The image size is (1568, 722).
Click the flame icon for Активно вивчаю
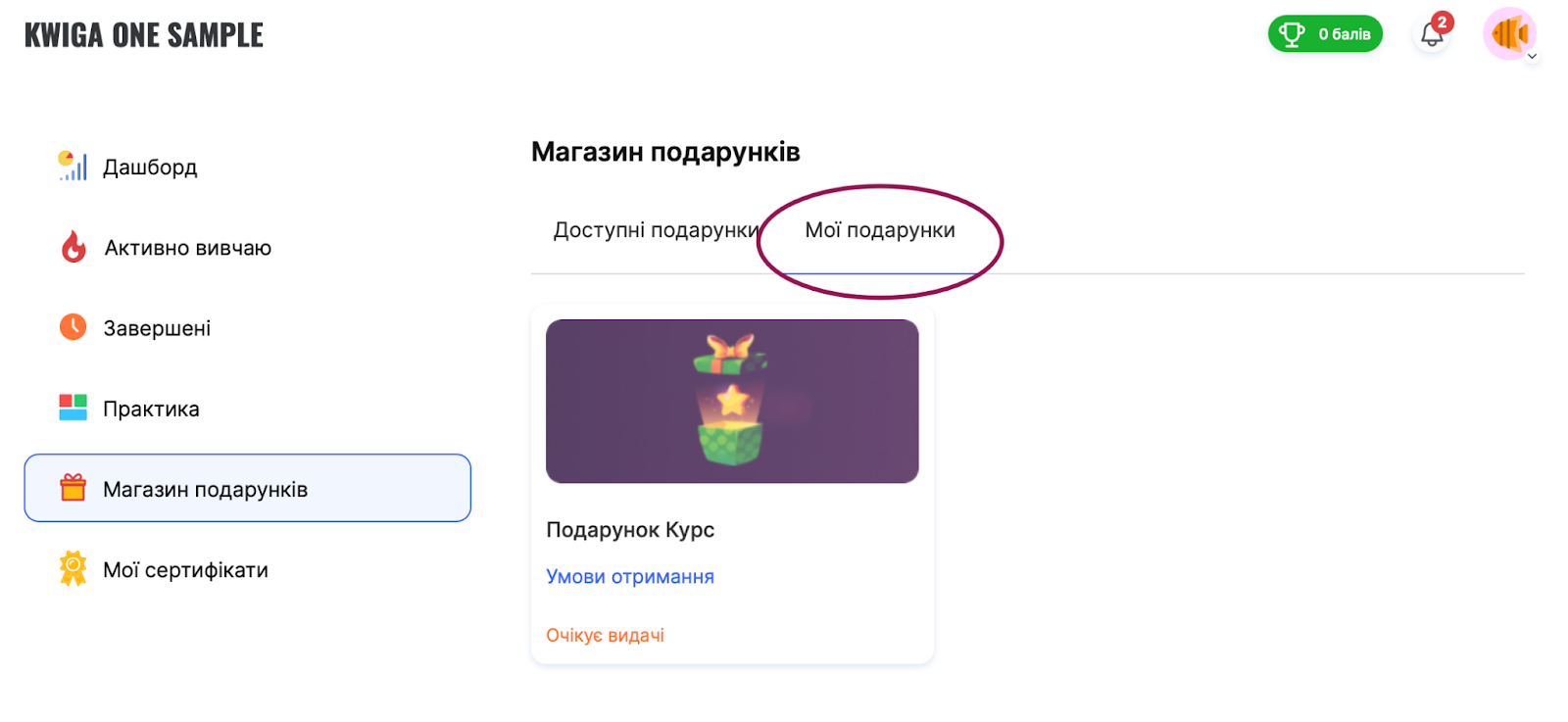tap(73, 247)
